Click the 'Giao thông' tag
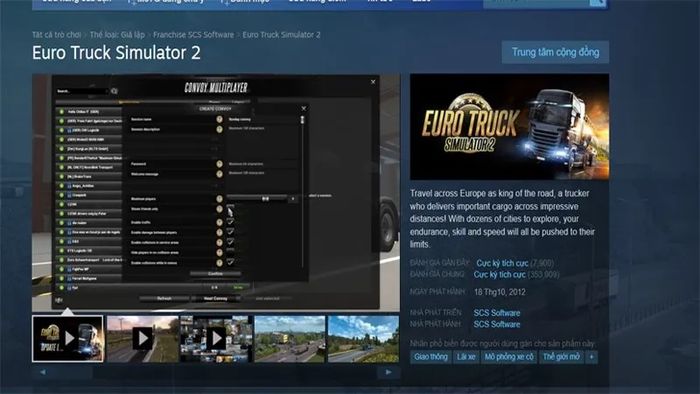Screen dimensions: 700x394 431,357
